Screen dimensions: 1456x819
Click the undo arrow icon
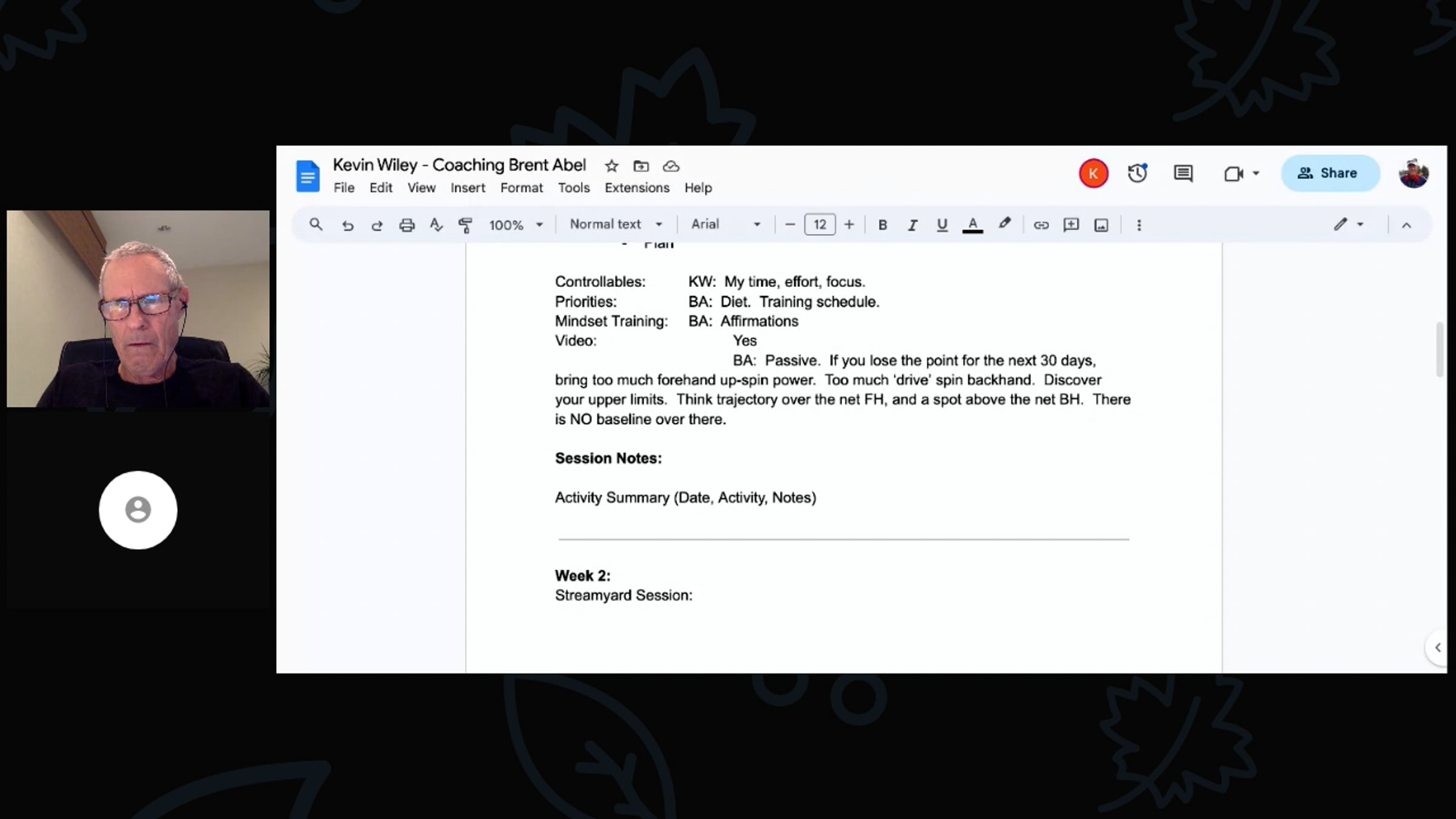click(347, 225)
